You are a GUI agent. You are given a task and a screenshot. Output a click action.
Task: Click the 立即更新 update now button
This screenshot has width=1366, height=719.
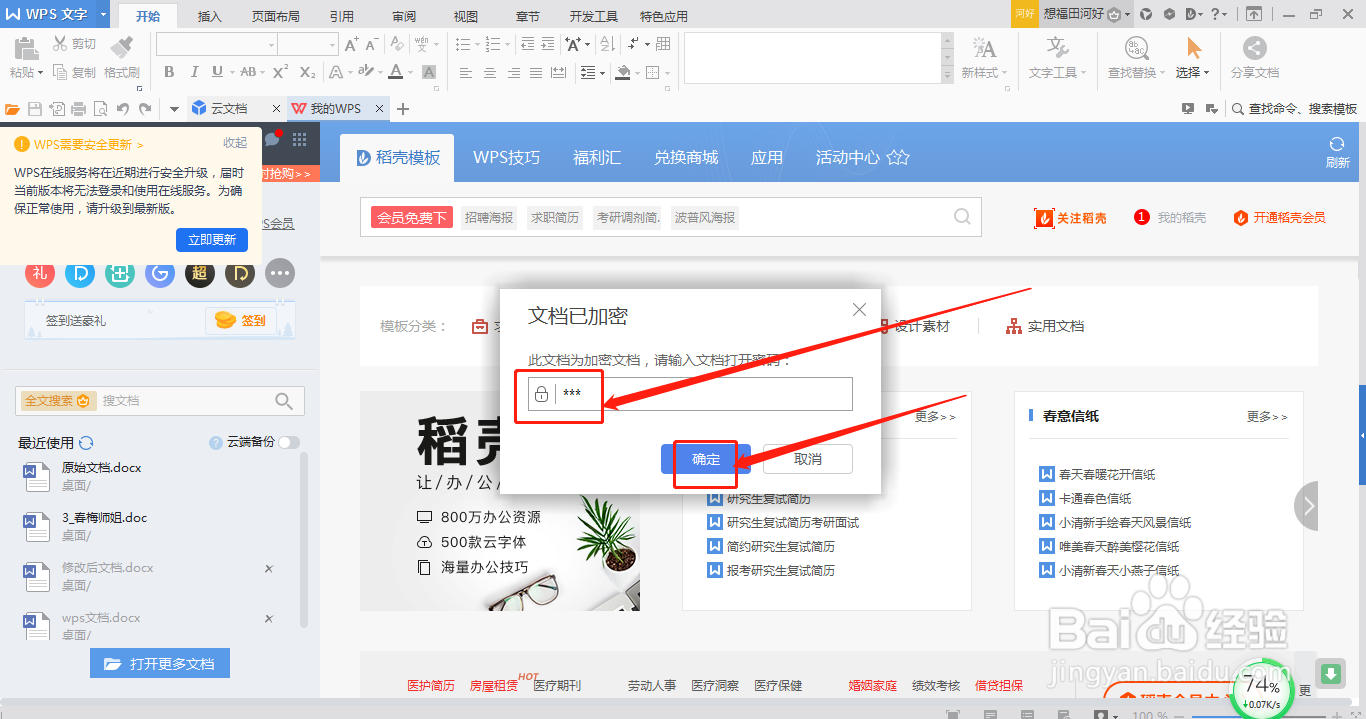click(x=211, y=240)
